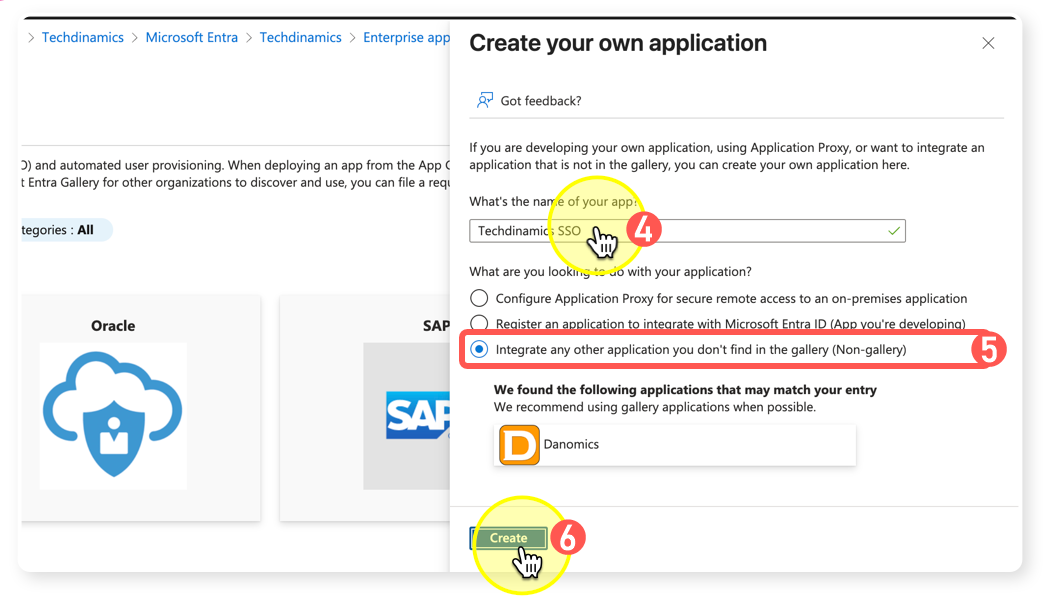
Task: Click "What are you looking to do" question text
Action: click(x=610, y=272)
